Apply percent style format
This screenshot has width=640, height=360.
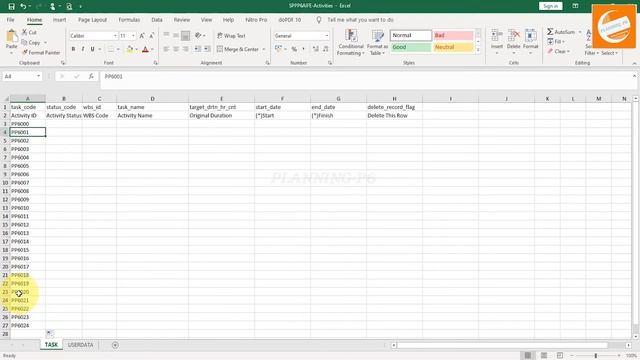point(294,49)
